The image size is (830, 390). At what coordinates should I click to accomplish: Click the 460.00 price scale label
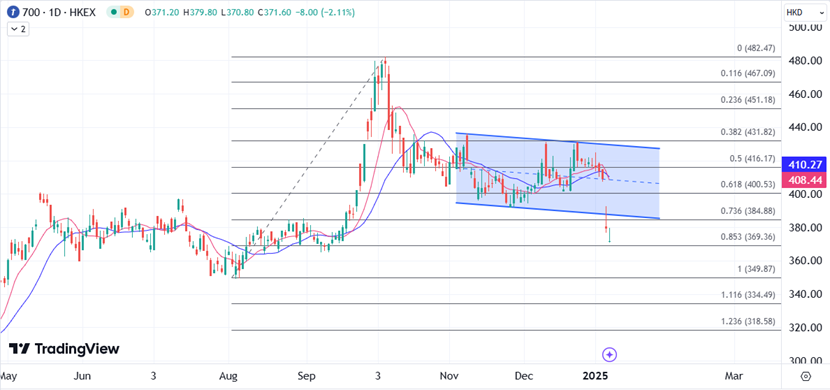pos(804,95)
